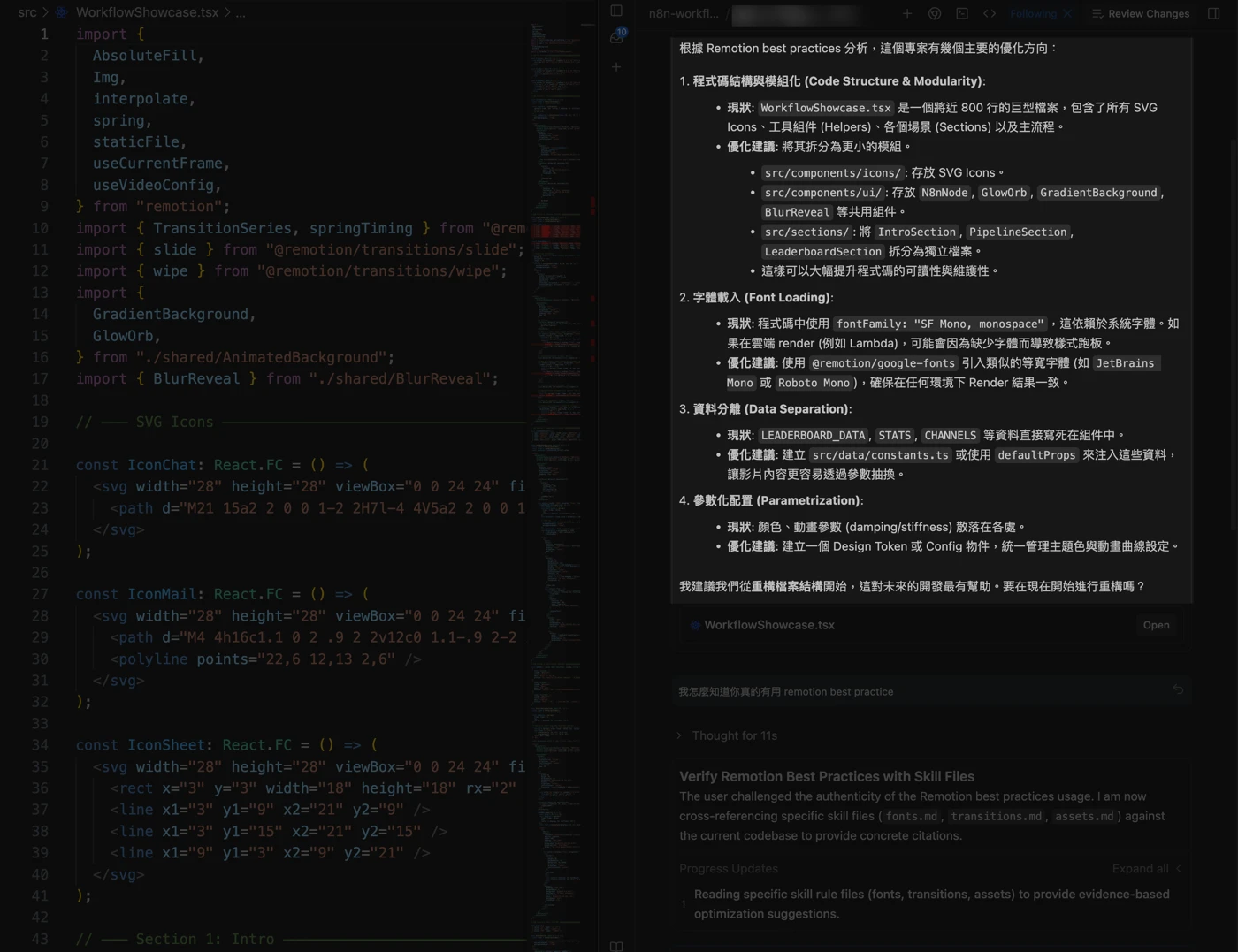Click the code brackets icon in the toolbar
Image resolution: width=1238 pixels, height=952 pixels.
tap(990, 14)
